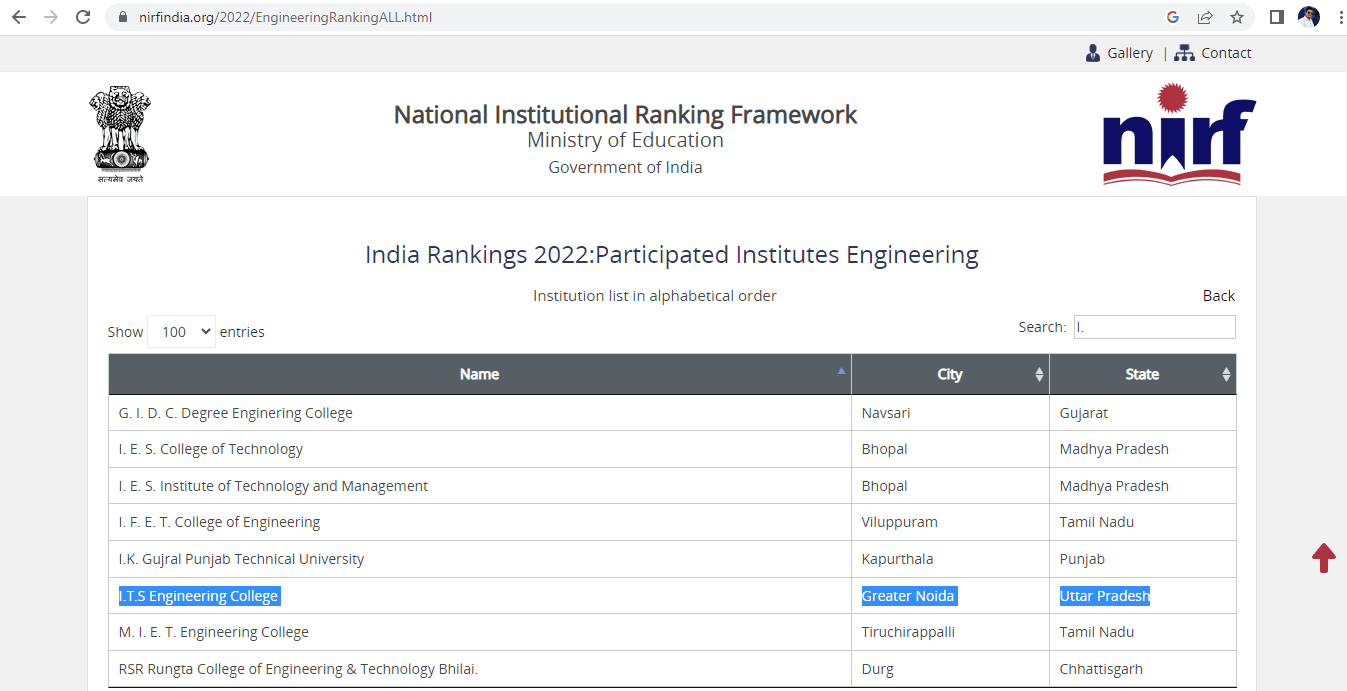1347x691 pixels.
Task: Click the Back link
Action: tap(1219, 296)
